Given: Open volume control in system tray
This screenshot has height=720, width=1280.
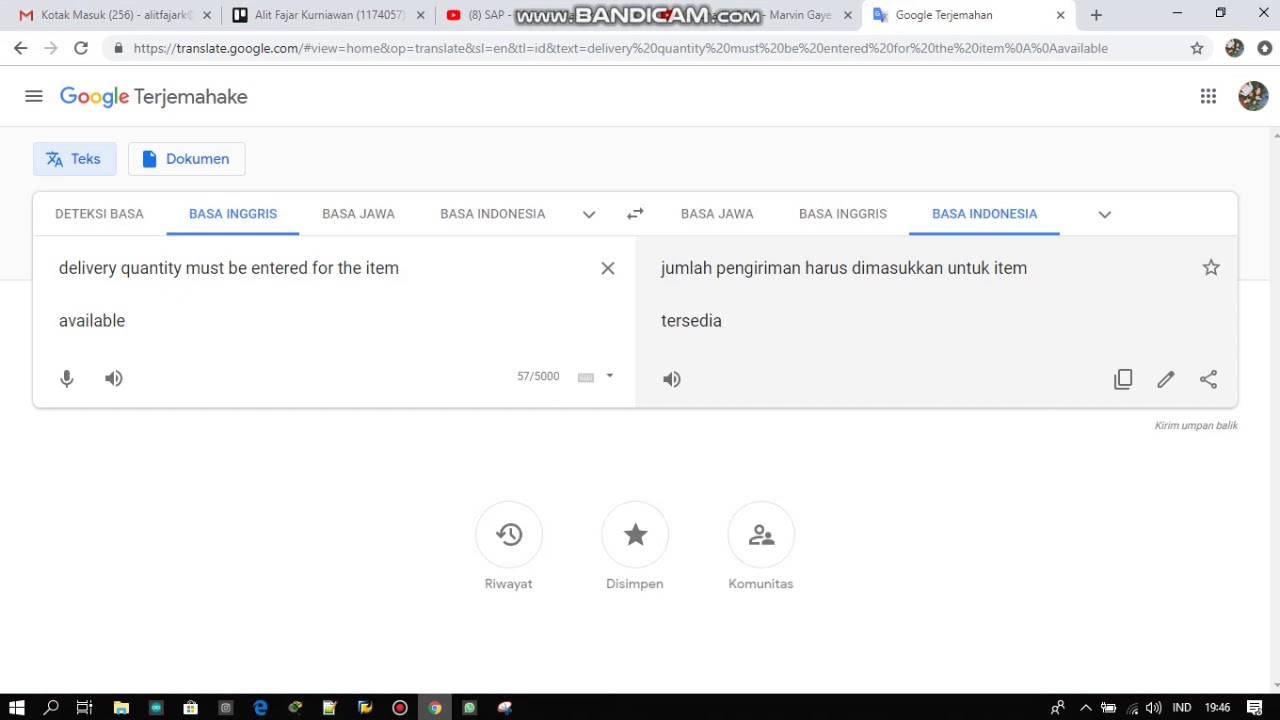Looking at the screenshot, I should click(x=1154, y=708).
